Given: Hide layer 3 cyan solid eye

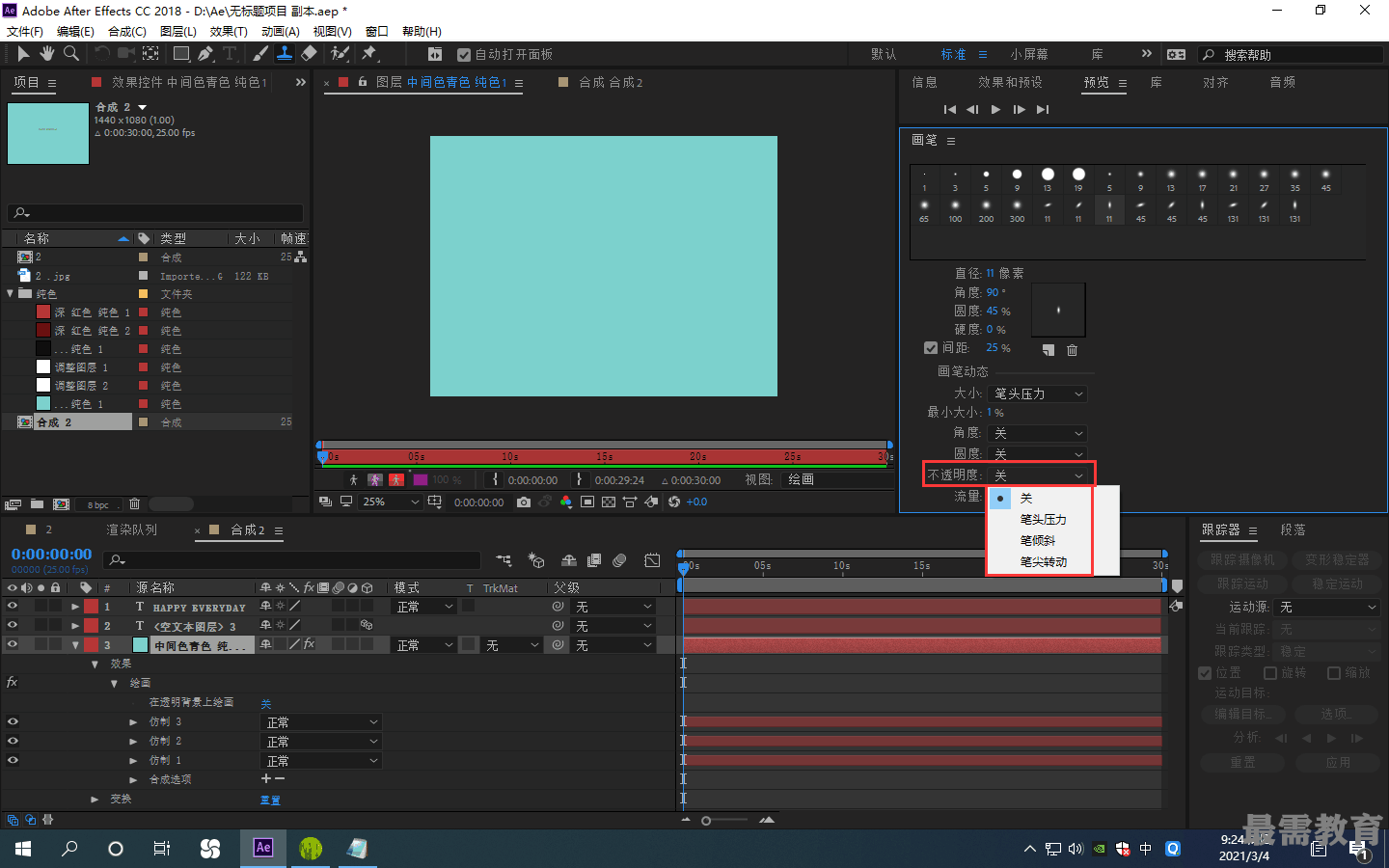Looking at the screenshot, I should pyautogui.click(x=13, y=644).
